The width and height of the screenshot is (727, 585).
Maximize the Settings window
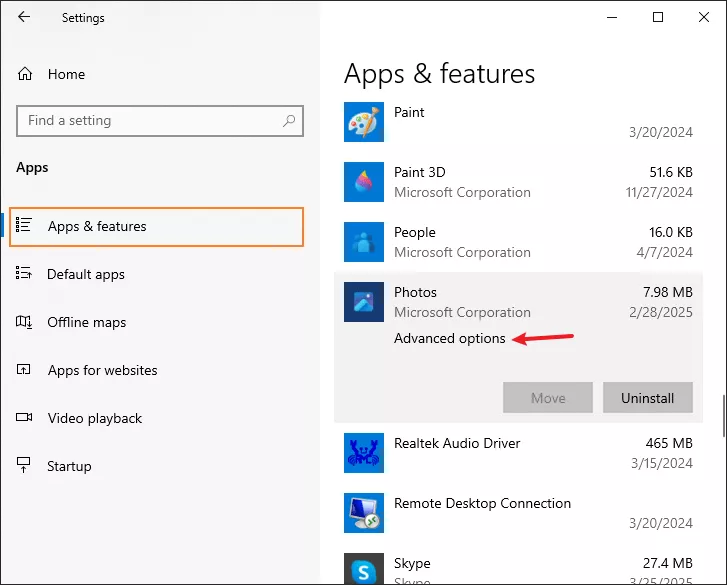pyautogui.click(x=658, y=17)
